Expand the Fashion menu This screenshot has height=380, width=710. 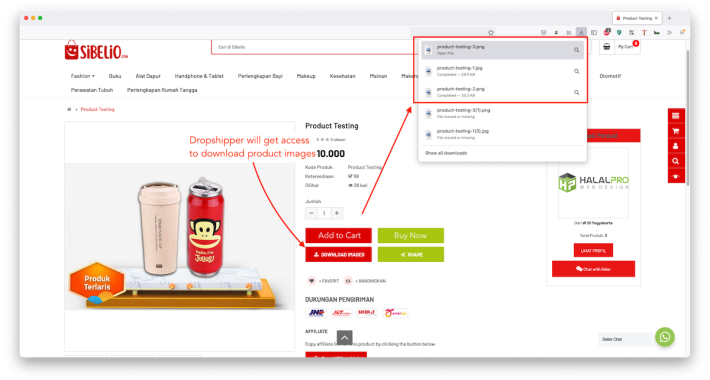click(x=82, y=76)
